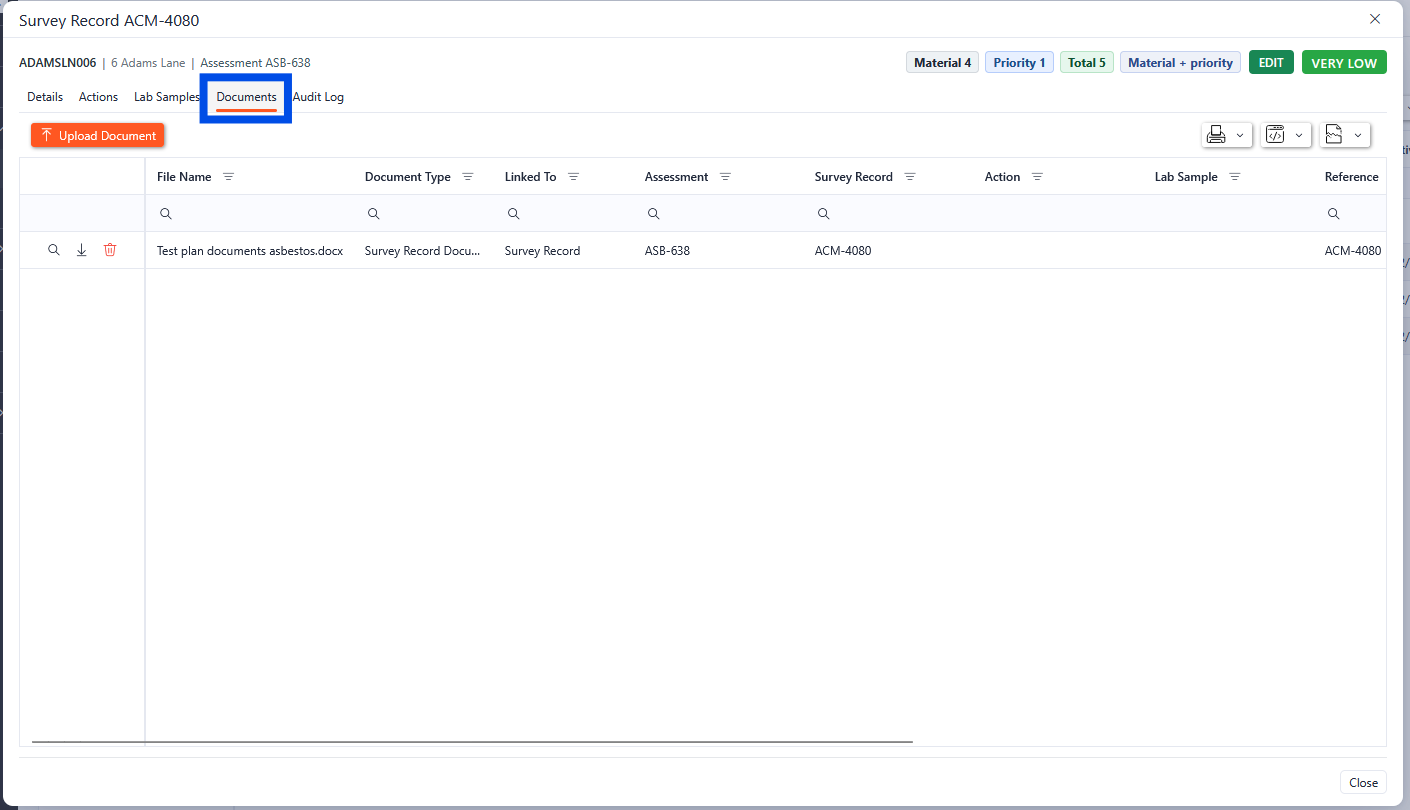
Task: Click the Close button at the bottom
Action: [1362, 783]
